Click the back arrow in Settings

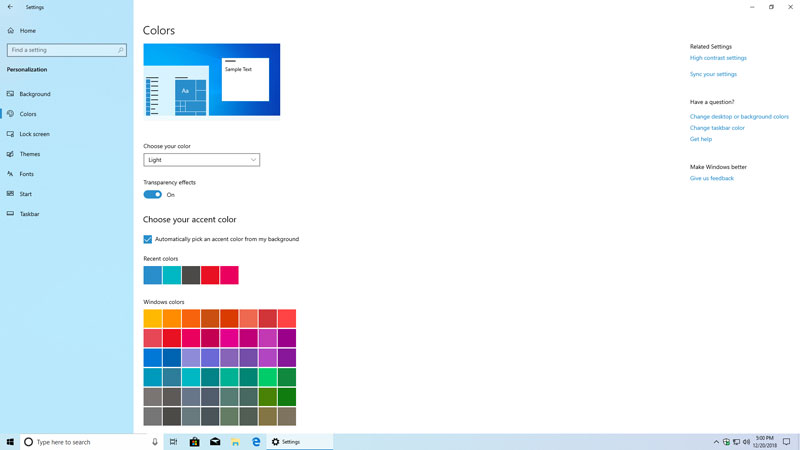point(10,7)
